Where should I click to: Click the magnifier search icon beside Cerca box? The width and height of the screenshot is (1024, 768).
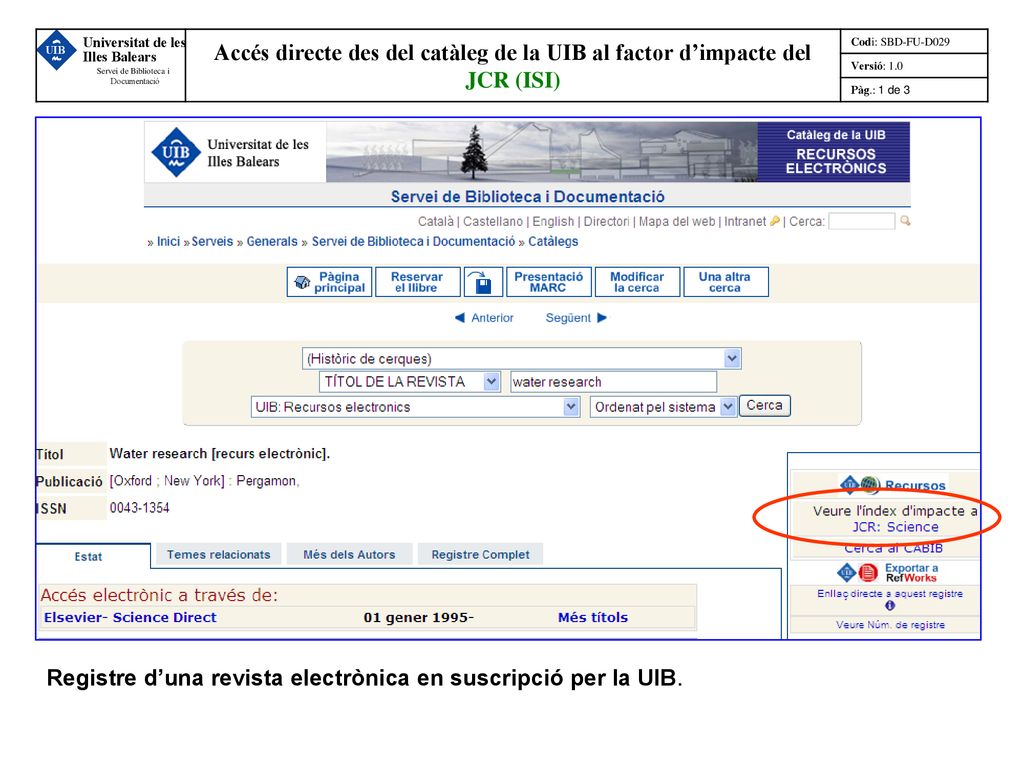click(905, 221)
